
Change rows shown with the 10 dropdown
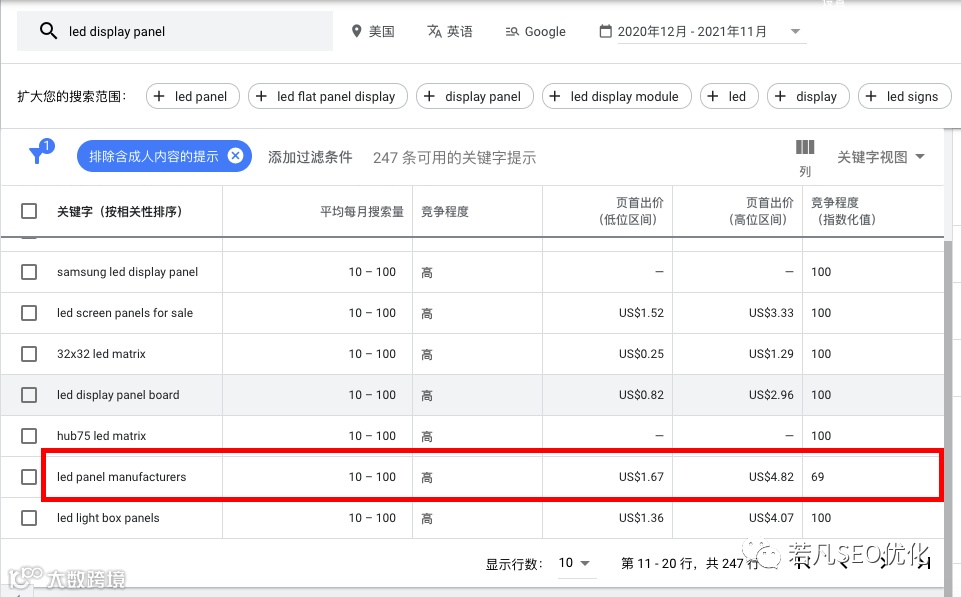pyautogui.click(x=574, y=563)
